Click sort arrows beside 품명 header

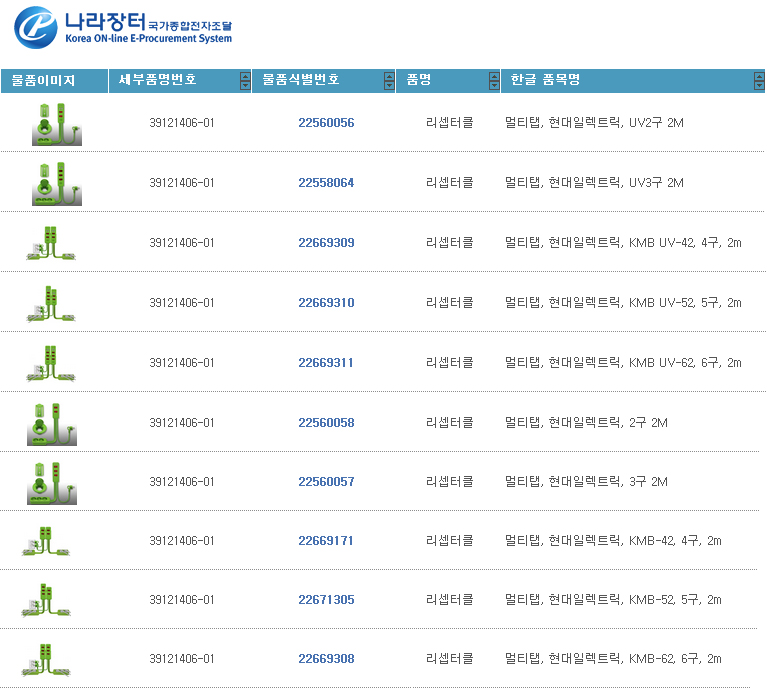494,81
